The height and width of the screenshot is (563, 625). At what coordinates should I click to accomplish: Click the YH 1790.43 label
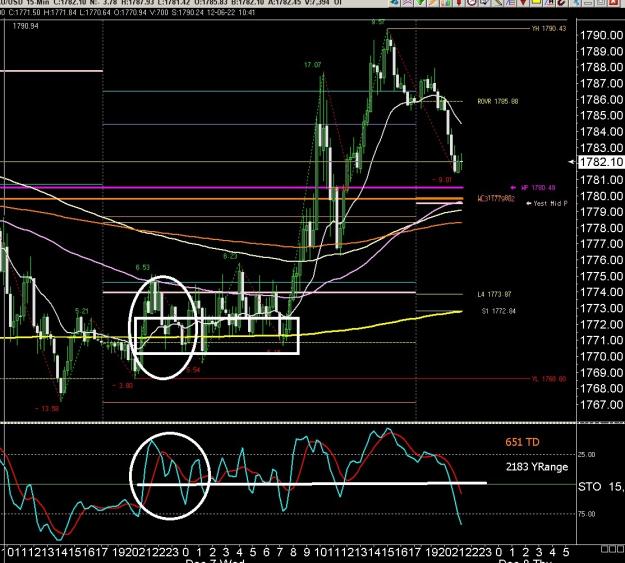[549, 29]
